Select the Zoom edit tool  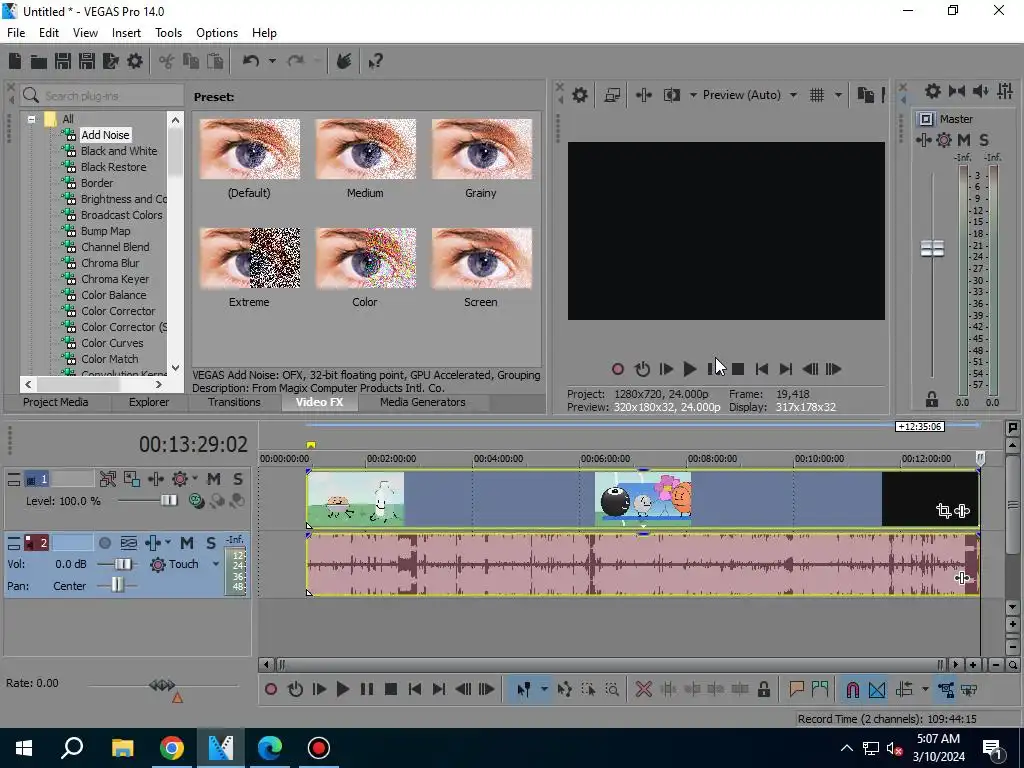tap(612, 689)
